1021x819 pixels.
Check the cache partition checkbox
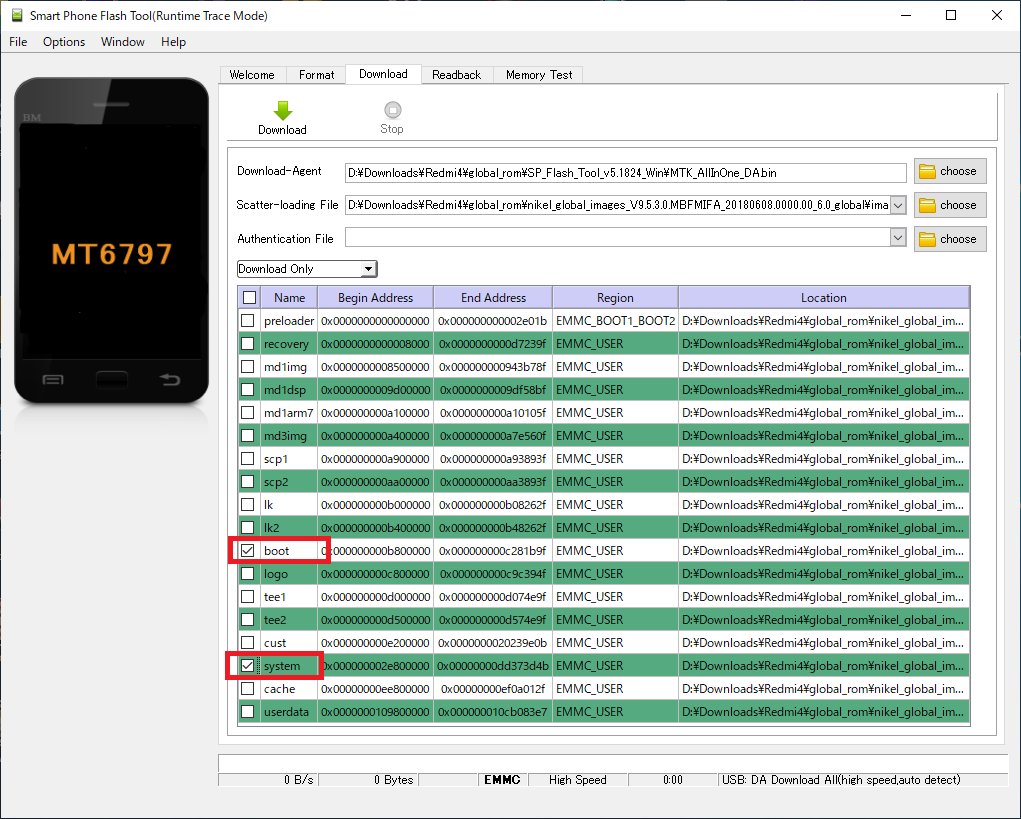click(x=247, y=689)
